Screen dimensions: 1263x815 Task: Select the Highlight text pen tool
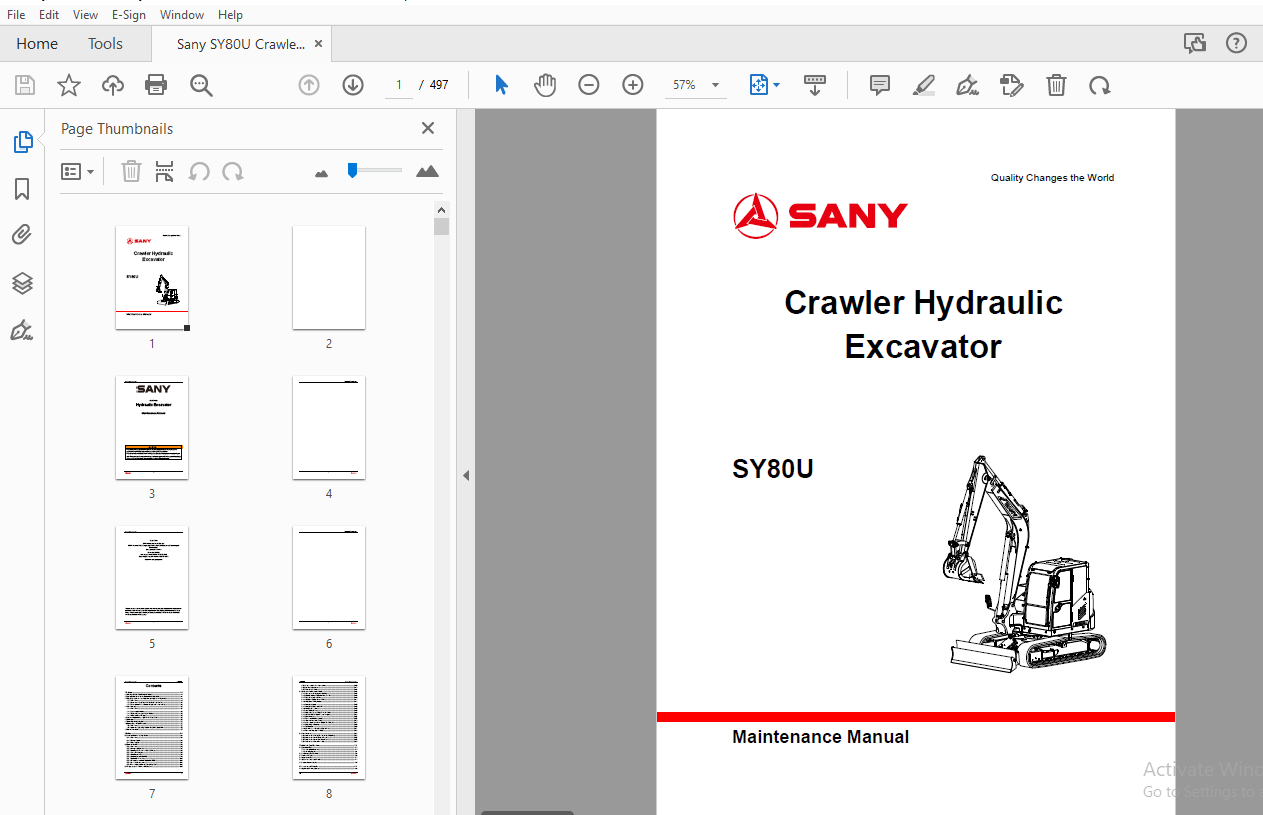pyautogui.click(x=924, y=85)
